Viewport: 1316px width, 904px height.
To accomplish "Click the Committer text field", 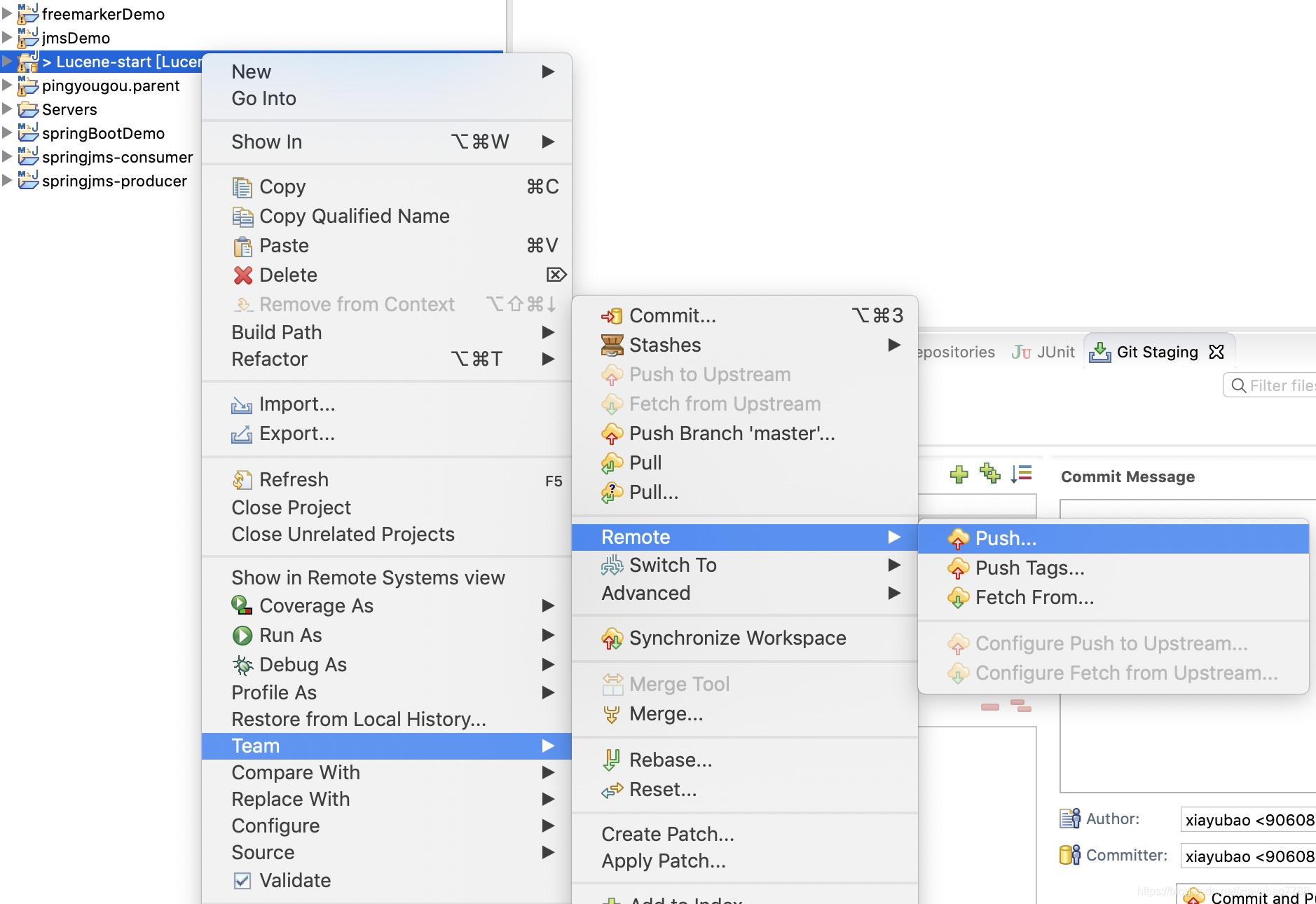I will coord(1248,856).
